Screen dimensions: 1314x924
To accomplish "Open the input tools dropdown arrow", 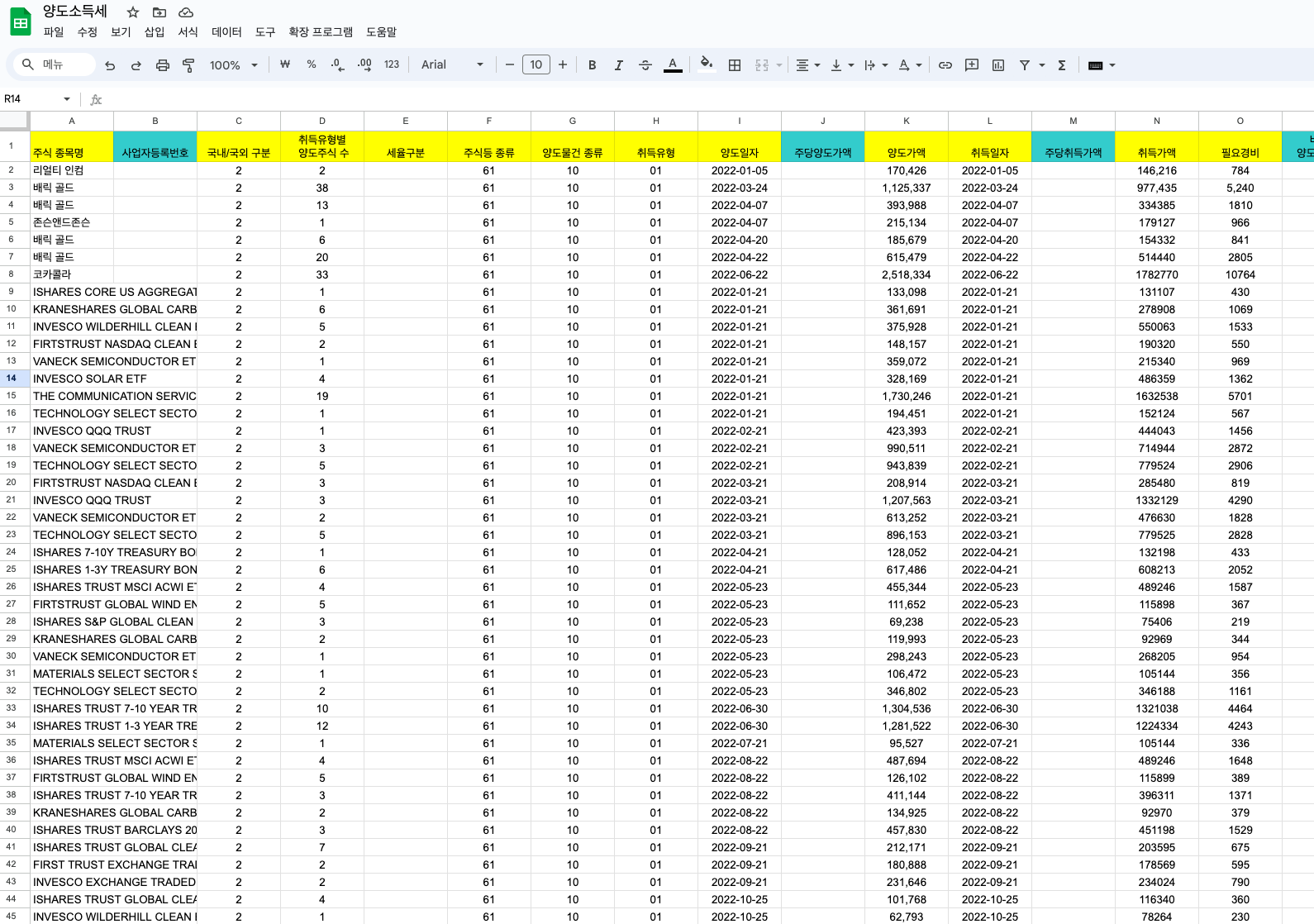I will coord(1112,65).
